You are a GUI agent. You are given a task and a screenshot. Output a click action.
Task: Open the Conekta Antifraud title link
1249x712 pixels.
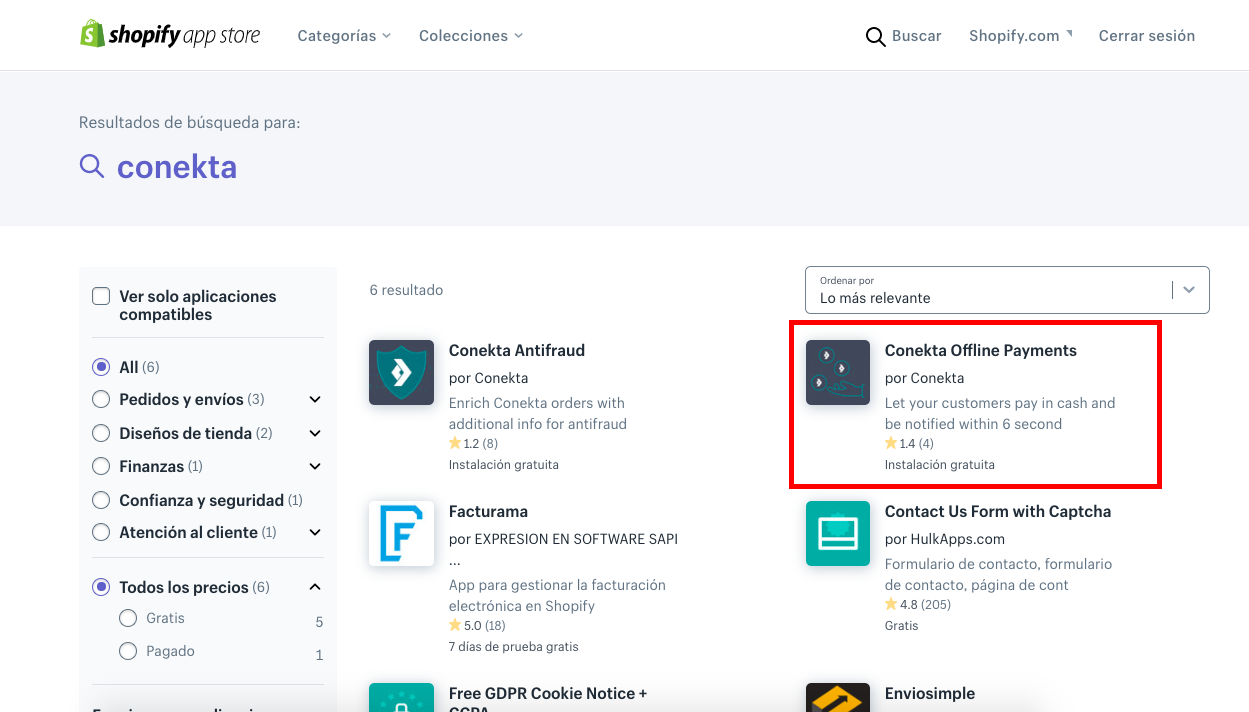pyautogui.click(x=517, y=351)
